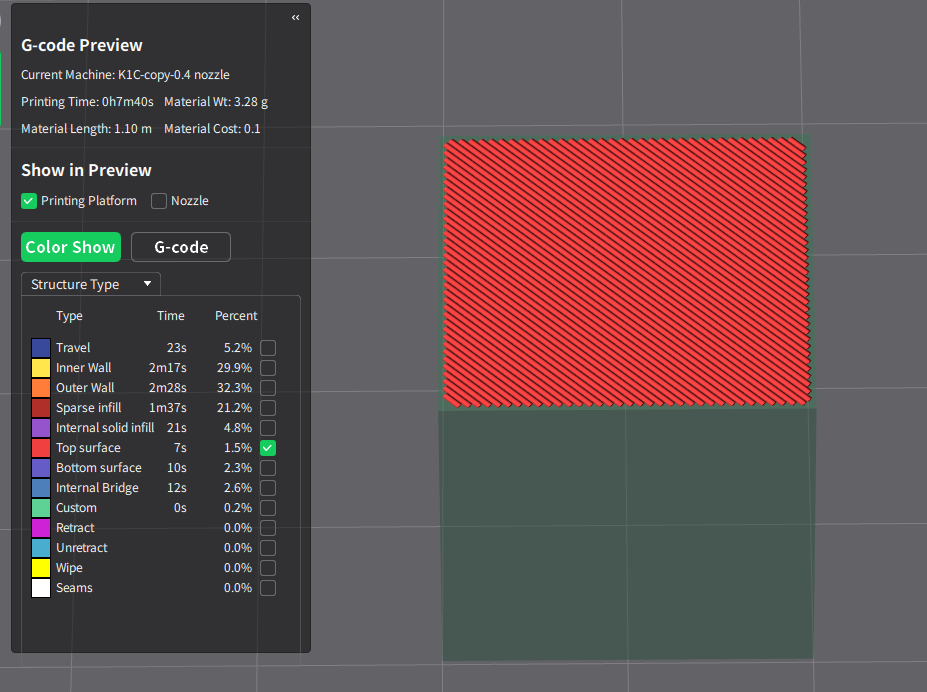This screenshot has width=927, height=692.
Task: Uncheck the Printing Platform checkbox
Action: [29, 201]
